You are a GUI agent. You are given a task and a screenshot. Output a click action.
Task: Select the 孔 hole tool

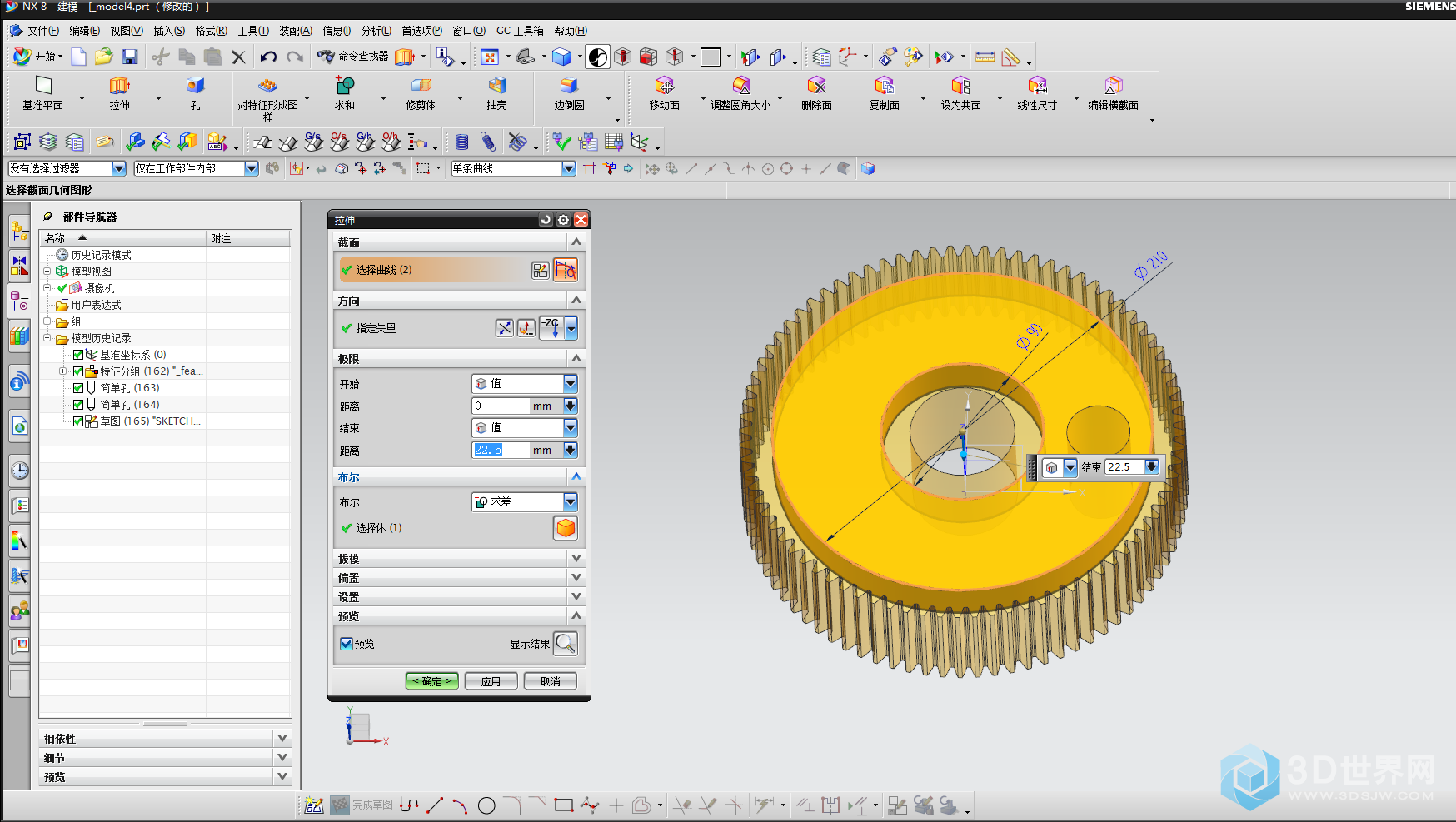pos(195,93)
